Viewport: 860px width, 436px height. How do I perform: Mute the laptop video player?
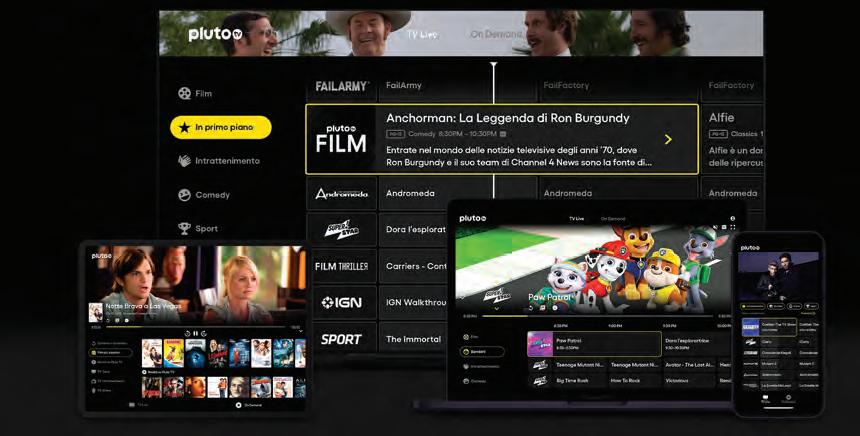click(715, 227)
